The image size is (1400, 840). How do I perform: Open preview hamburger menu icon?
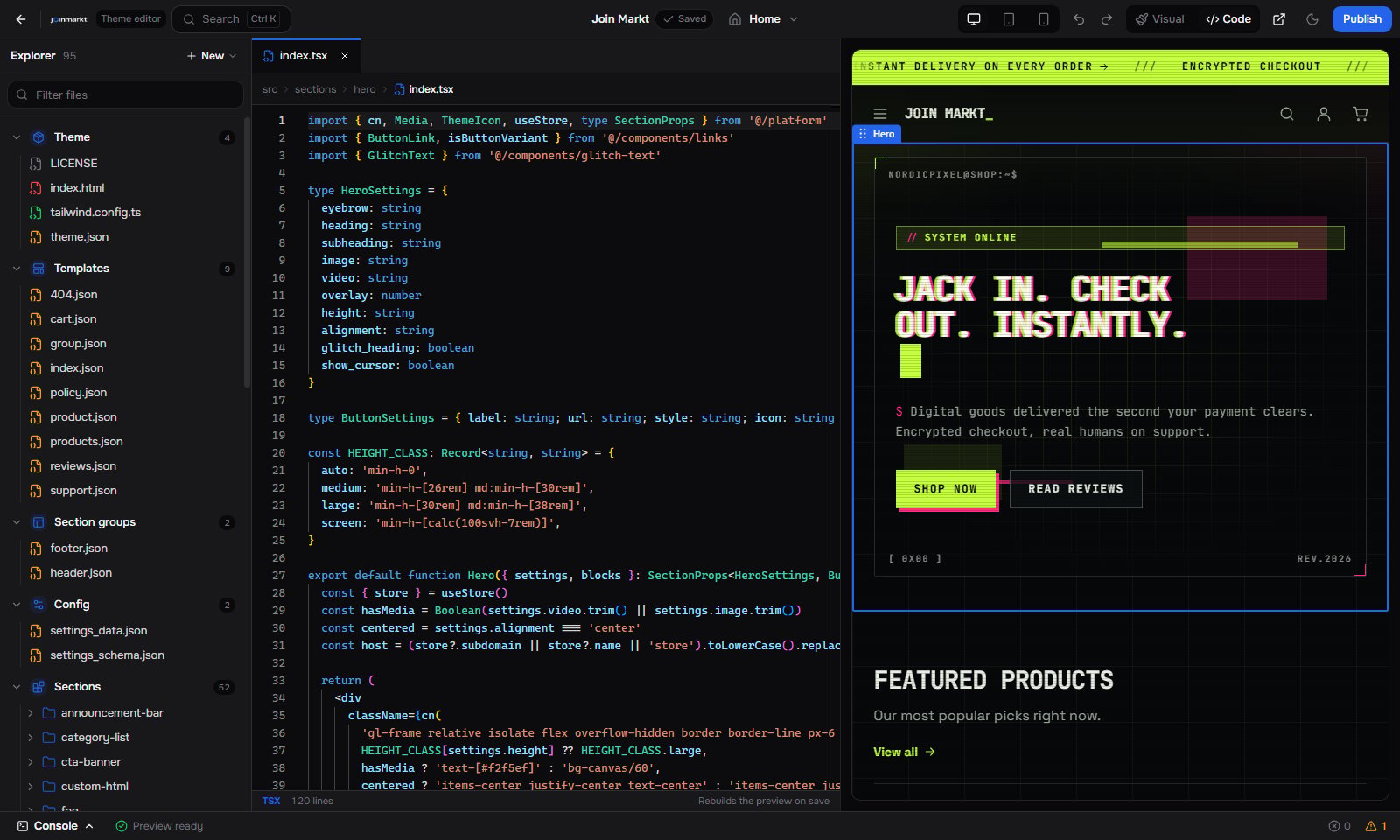point(880,114)
